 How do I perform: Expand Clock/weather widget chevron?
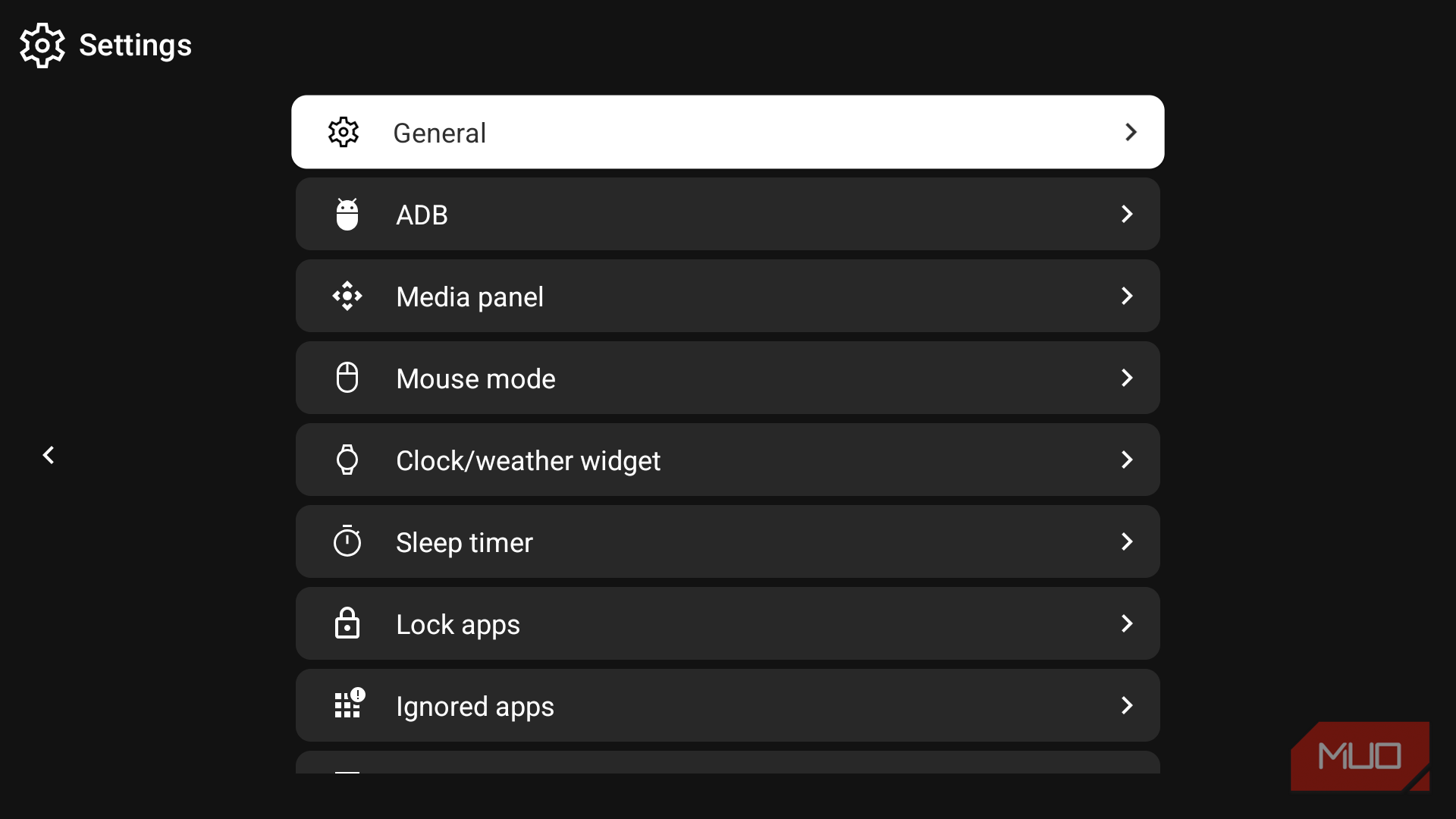coord(1127,460)
